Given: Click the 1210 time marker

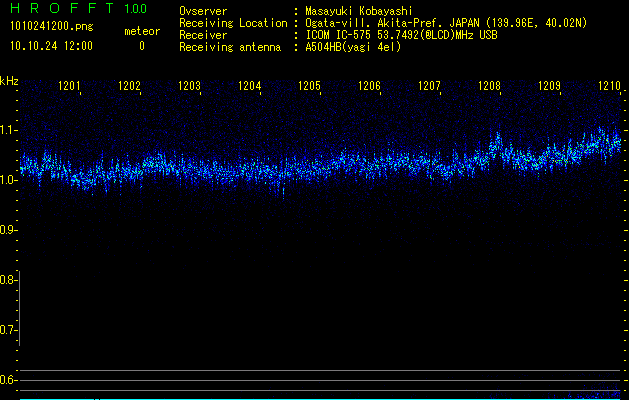Looking at the screenshot, I should click(609, 87).
